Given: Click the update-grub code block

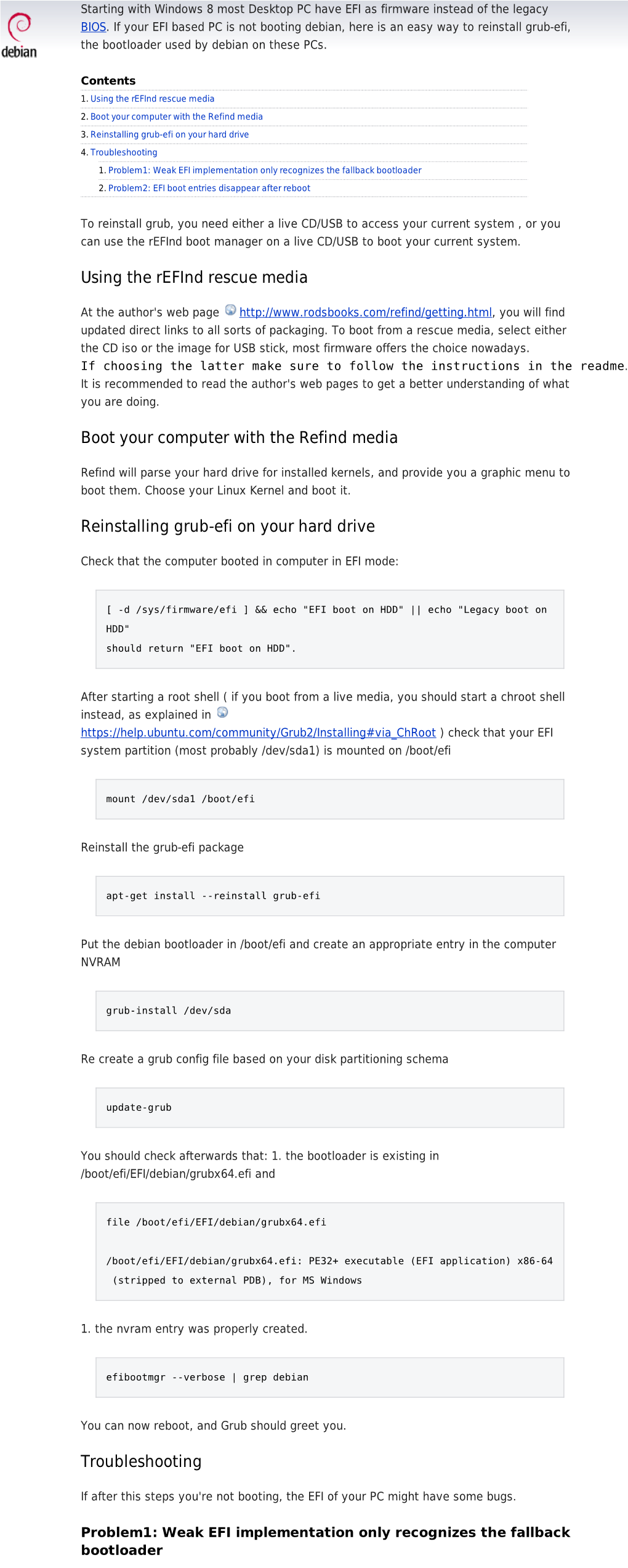Looking at the screenshot, I should [x=329, y=1107].
